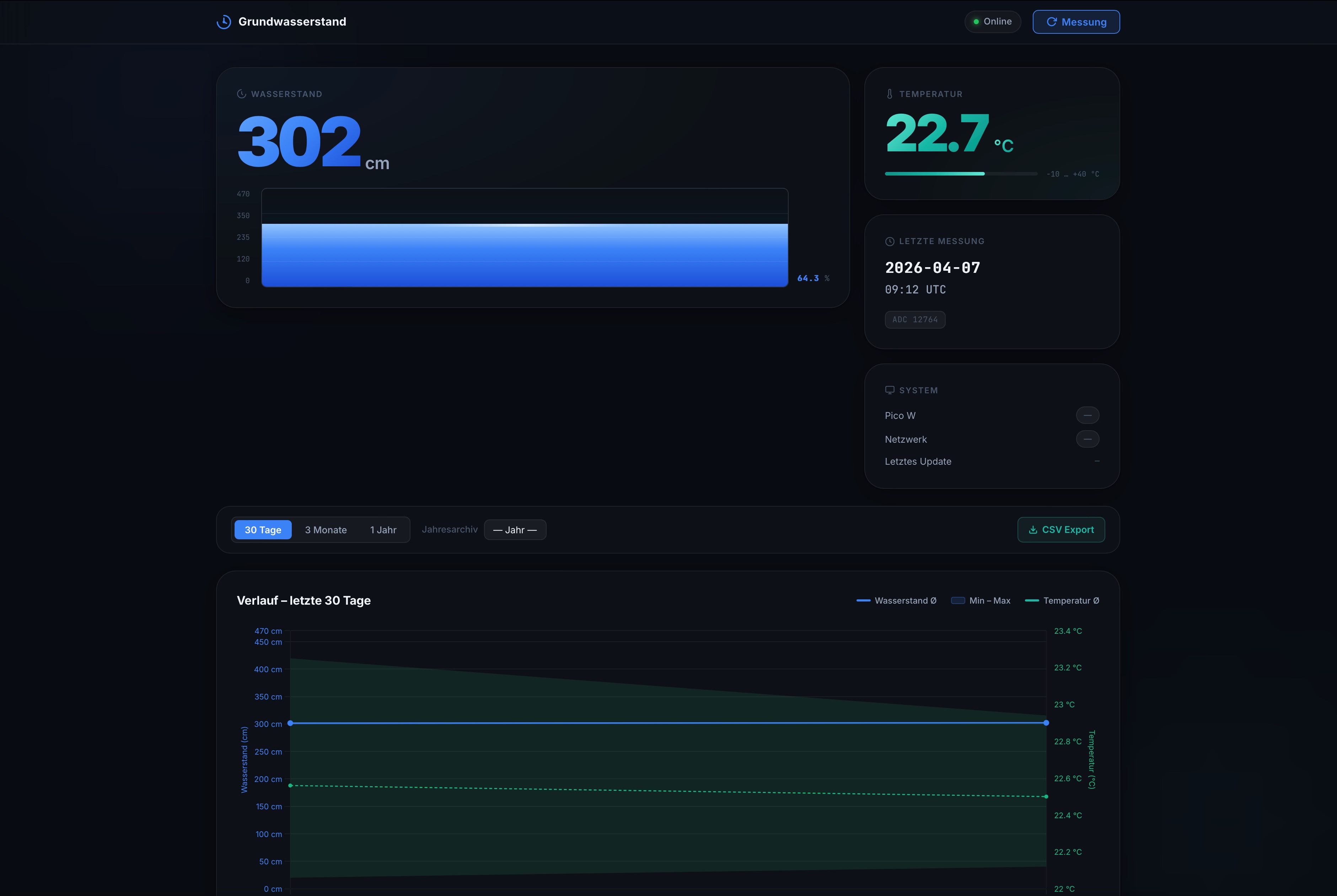Click the Wasserstand card header icon
Viewport: 1337px width, 896px height.
point(241,94)
